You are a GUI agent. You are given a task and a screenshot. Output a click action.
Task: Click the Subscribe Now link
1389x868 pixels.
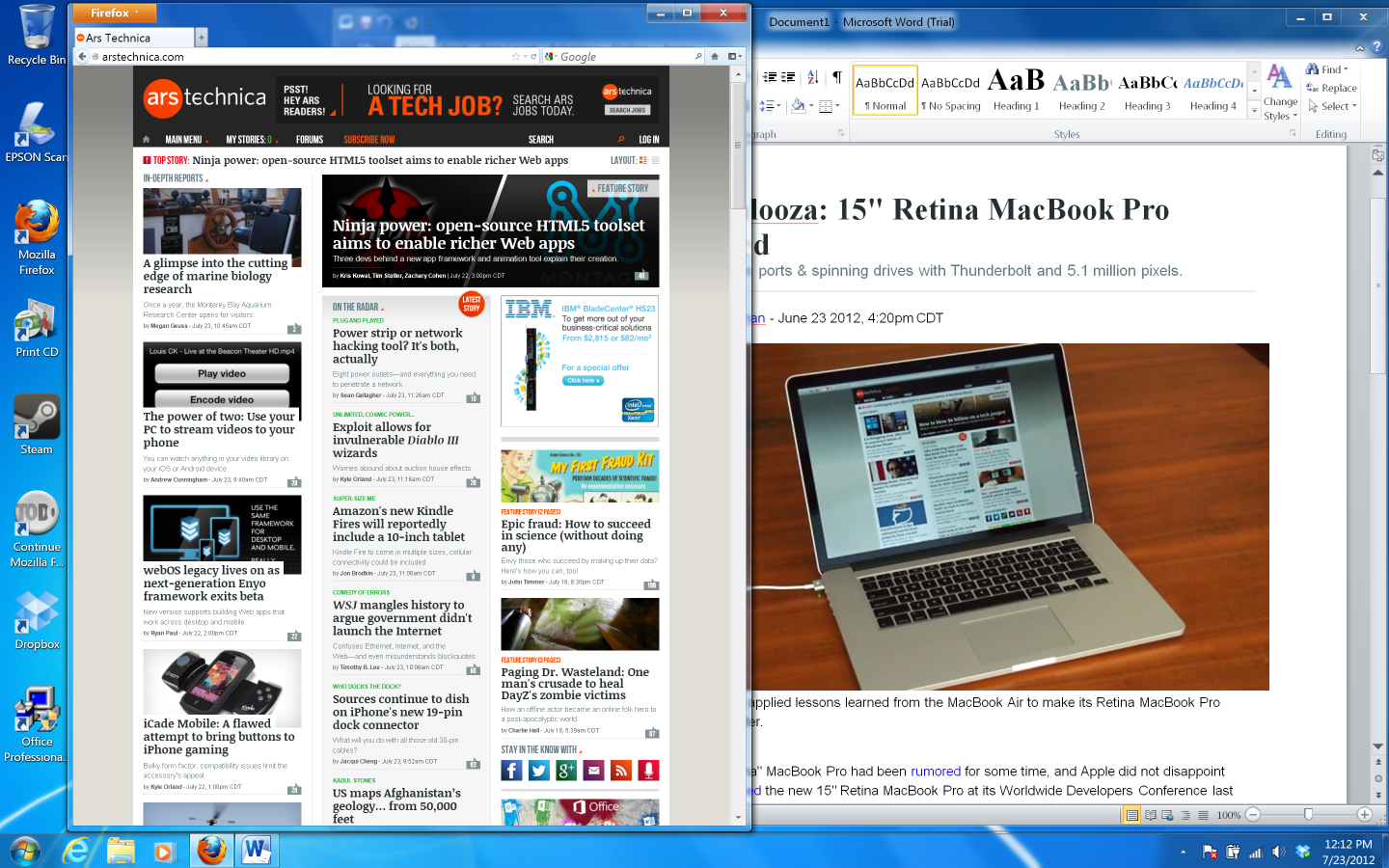click(368, 139)
